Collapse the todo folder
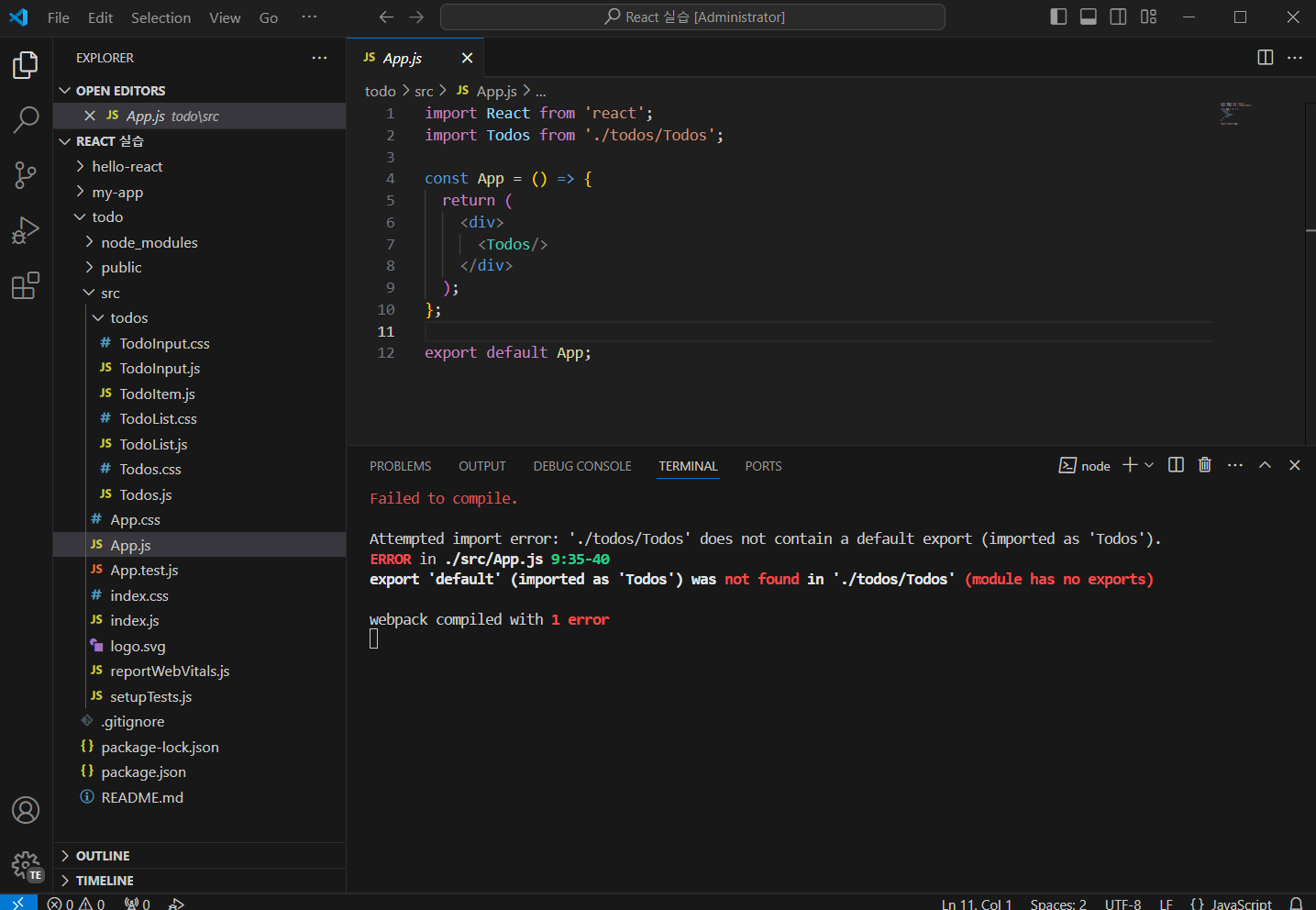1316x910 pixels. [200, 216]
